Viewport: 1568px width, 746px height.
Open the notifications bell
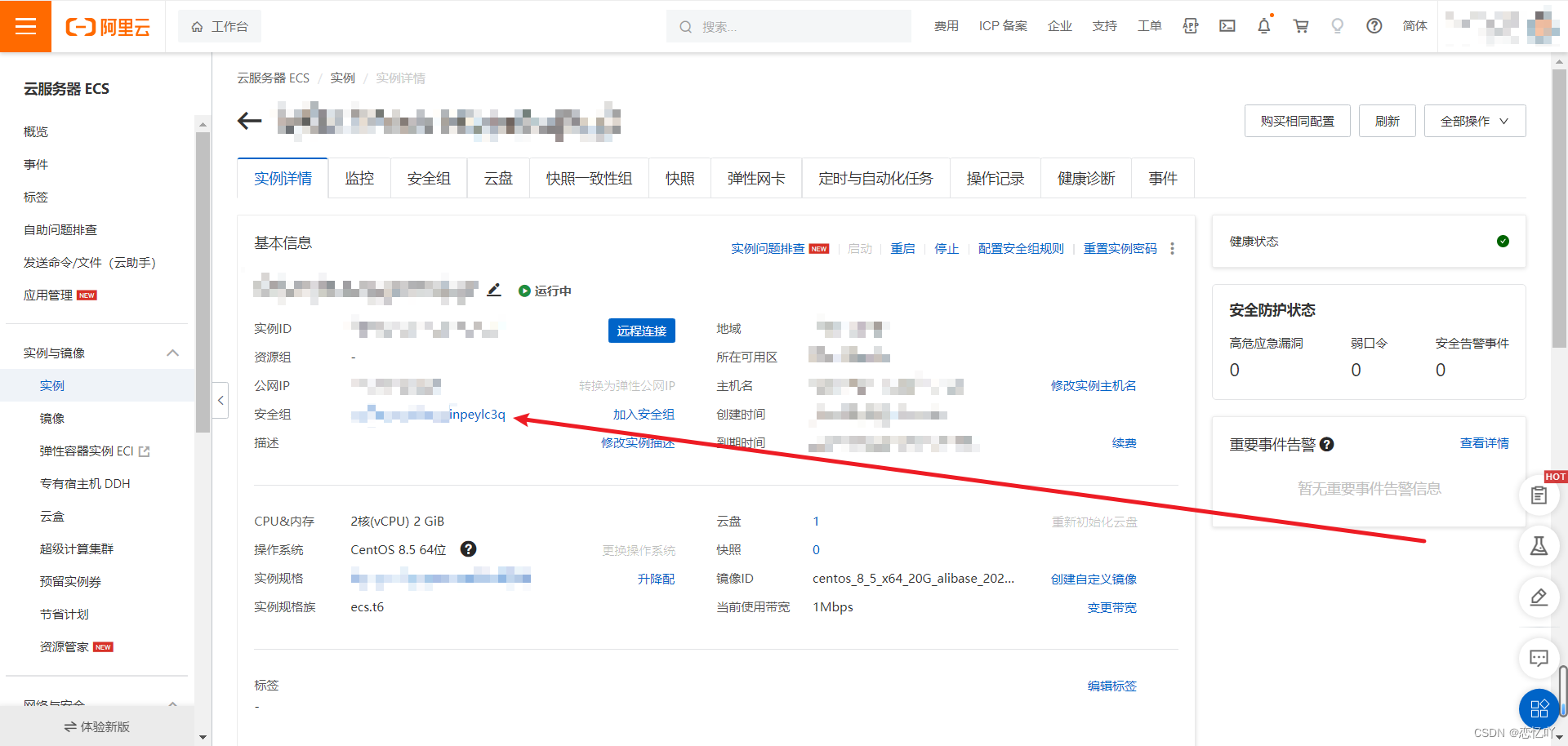[x=1264, y=26]
